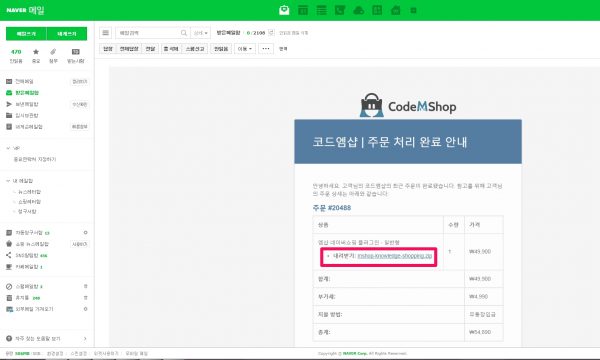Click the environment settings (환경설정) footer link
600x360 pixels.
point(55,353)
